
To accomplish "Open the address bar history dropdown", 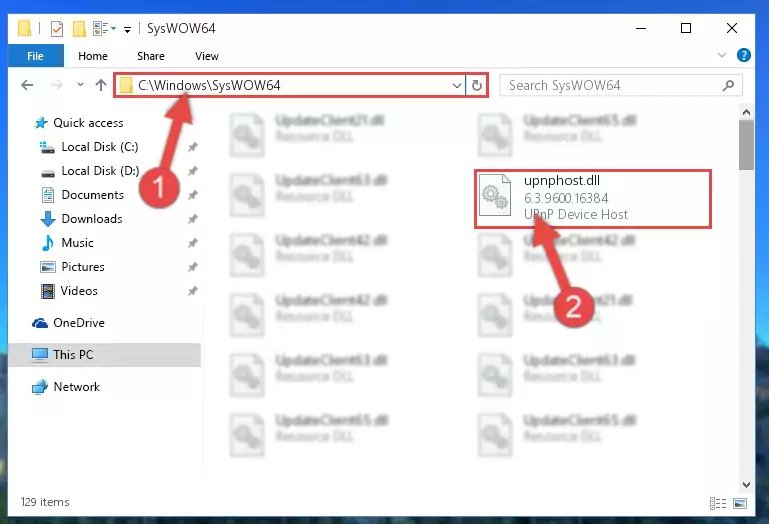I will [x=457, y=85].
